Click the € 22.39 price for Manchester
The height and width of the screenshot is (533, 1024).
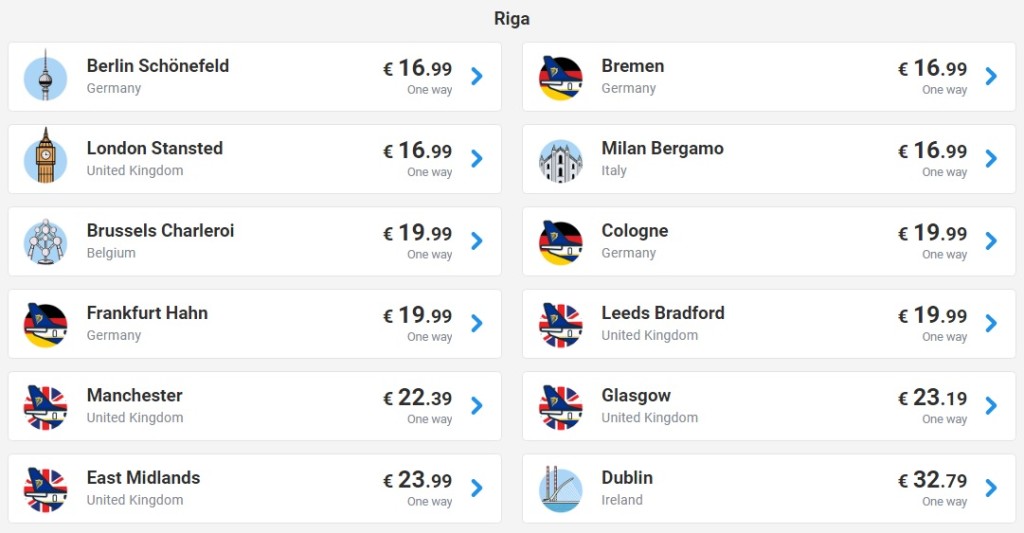point(418,398)
